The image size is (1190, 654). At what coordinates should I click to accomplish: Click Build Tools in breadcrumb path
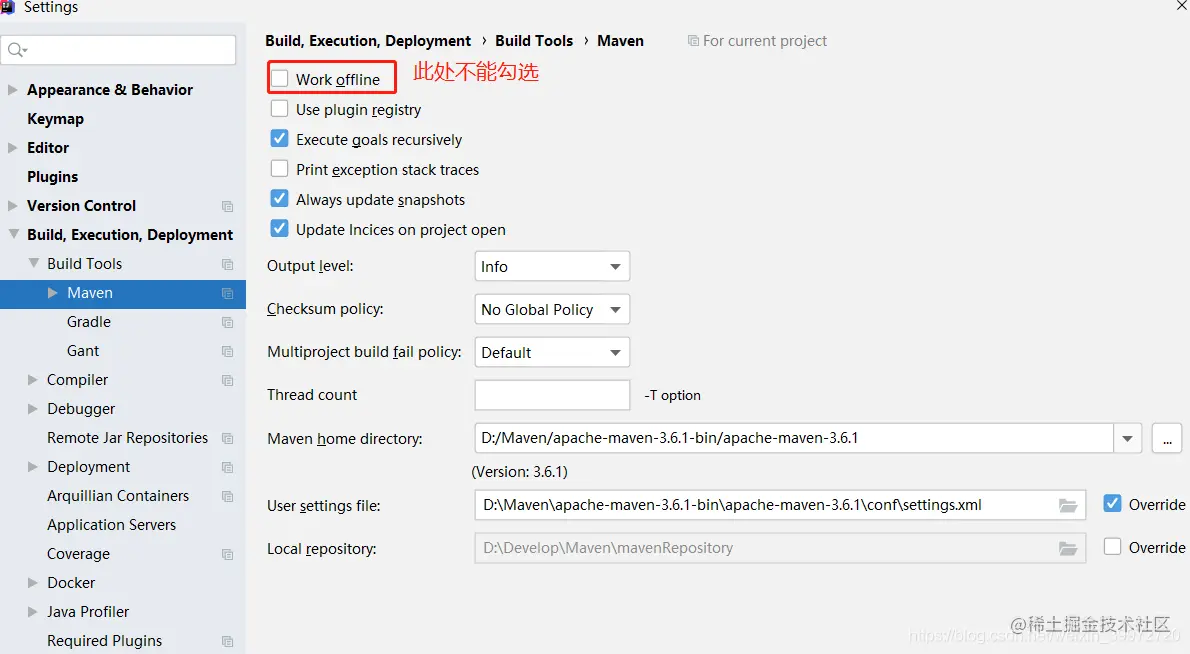pyautogui.click(x=534, y=41)
